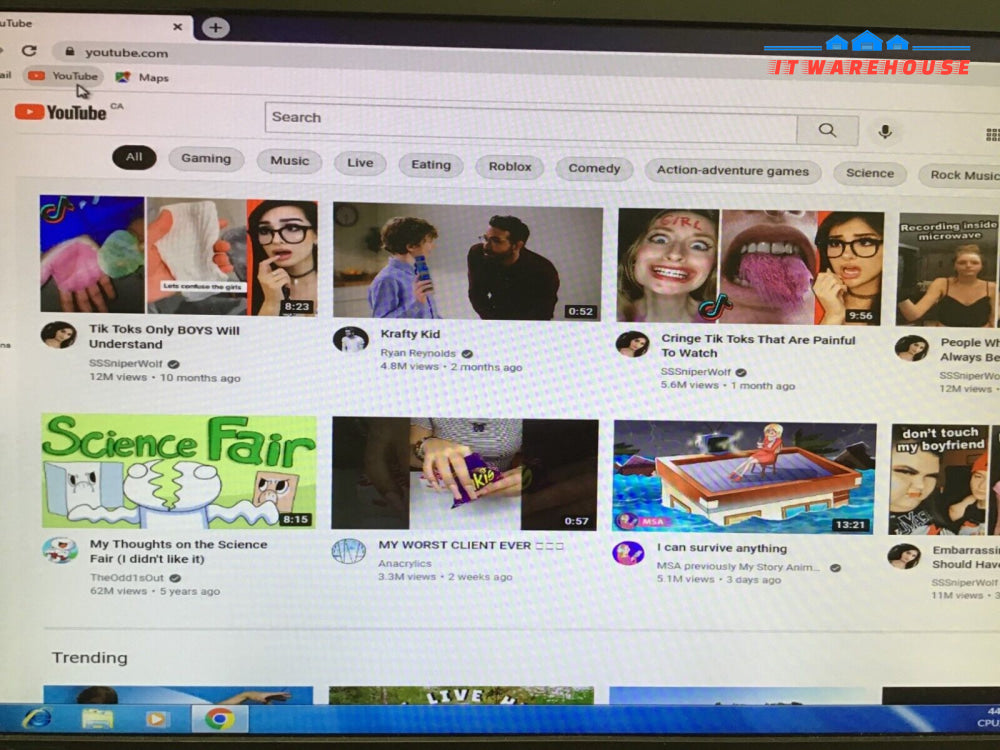The image size is (1000, 750).
Task: Open the Recording inside microwave thumbnail
Action: point(948,270)
